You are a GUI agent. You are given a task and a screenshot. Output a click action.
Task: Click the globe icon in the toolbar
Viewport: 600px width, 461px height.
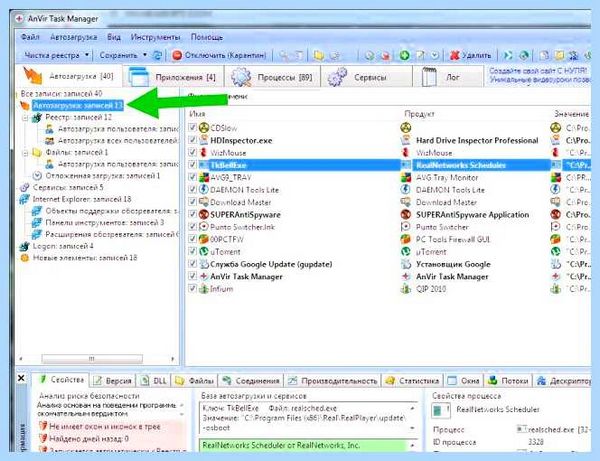[524, 55]
